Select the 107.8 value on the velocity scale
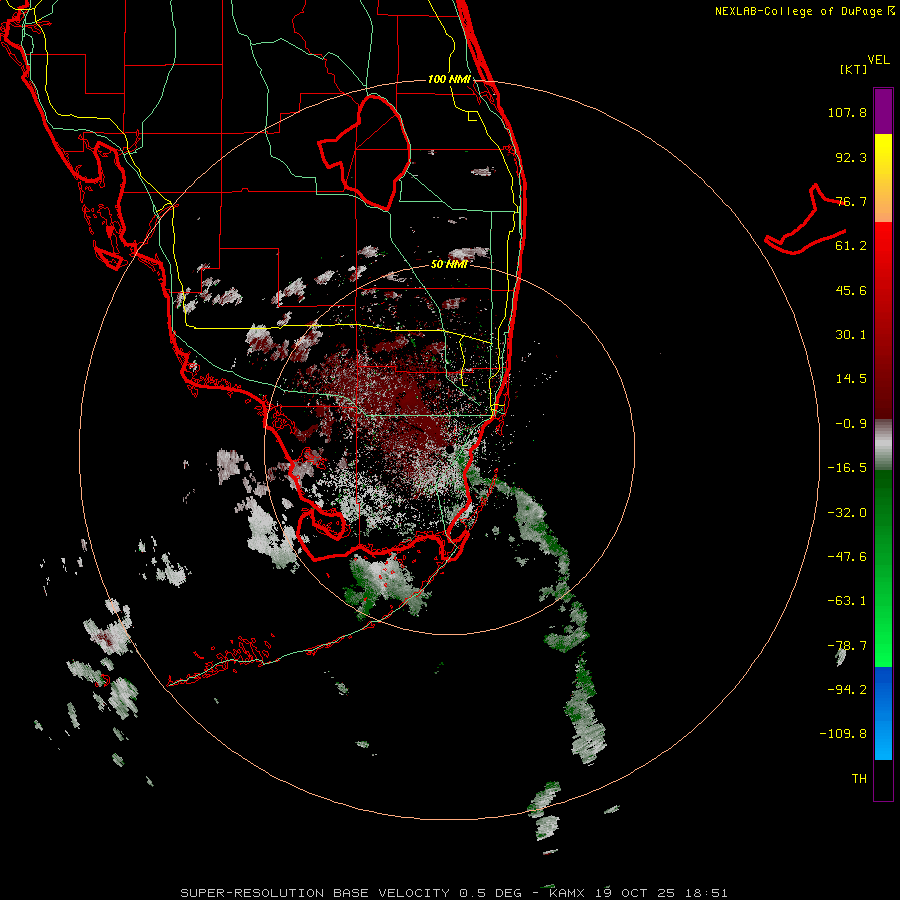Viewport: 900px width, 900px height. tap(847, 112)
